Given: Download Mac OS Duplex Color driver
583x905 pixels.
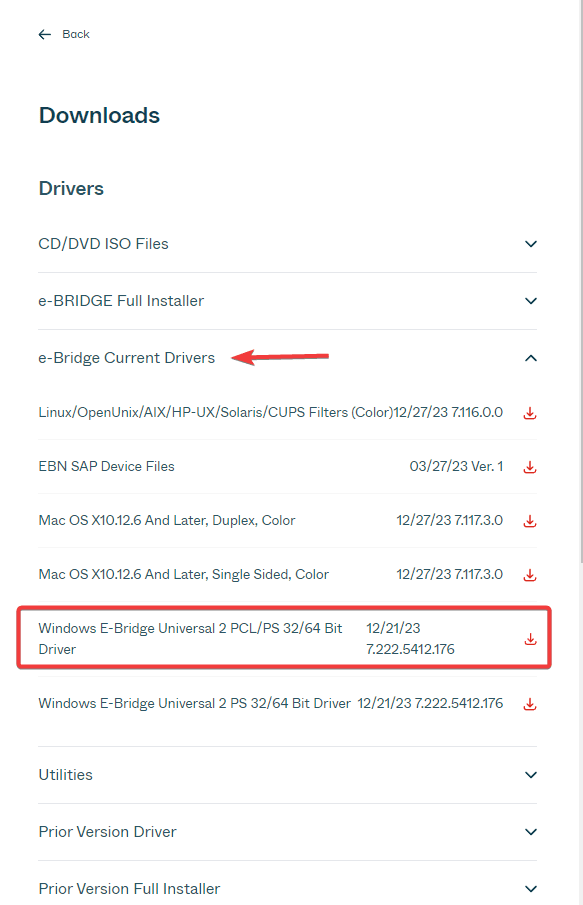Looking at the screenshot, I should pyautogui.click(x=530, y=521).
